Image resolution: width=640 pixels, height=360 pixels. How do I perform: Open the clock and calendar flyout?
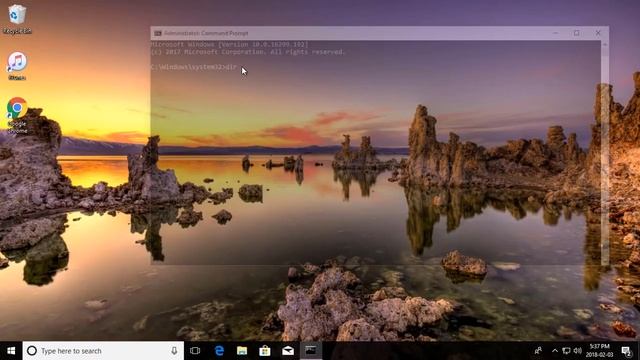pyautogui.click(x=600, y=351)
